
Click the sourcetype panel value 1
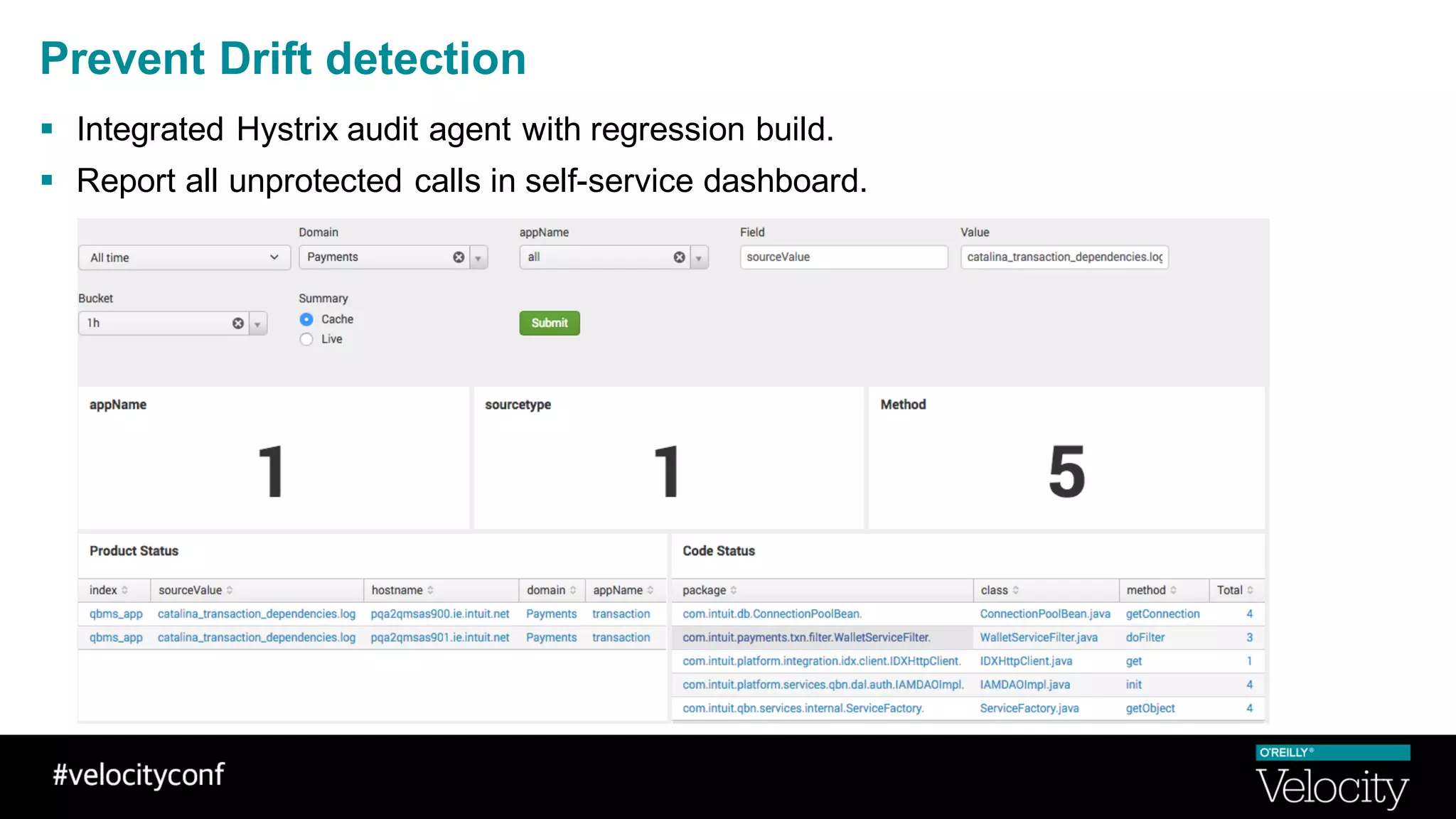(x=667, y=471)
